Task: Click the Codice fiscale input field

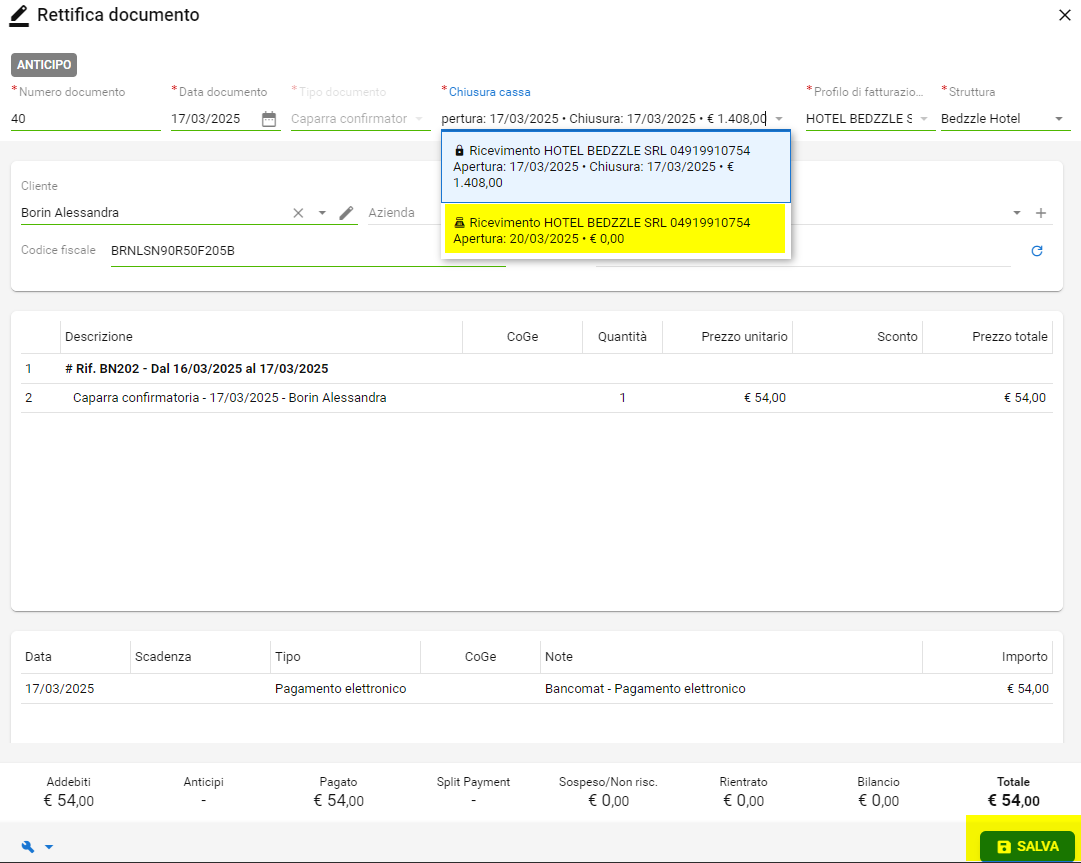Action: pos(307,251)
